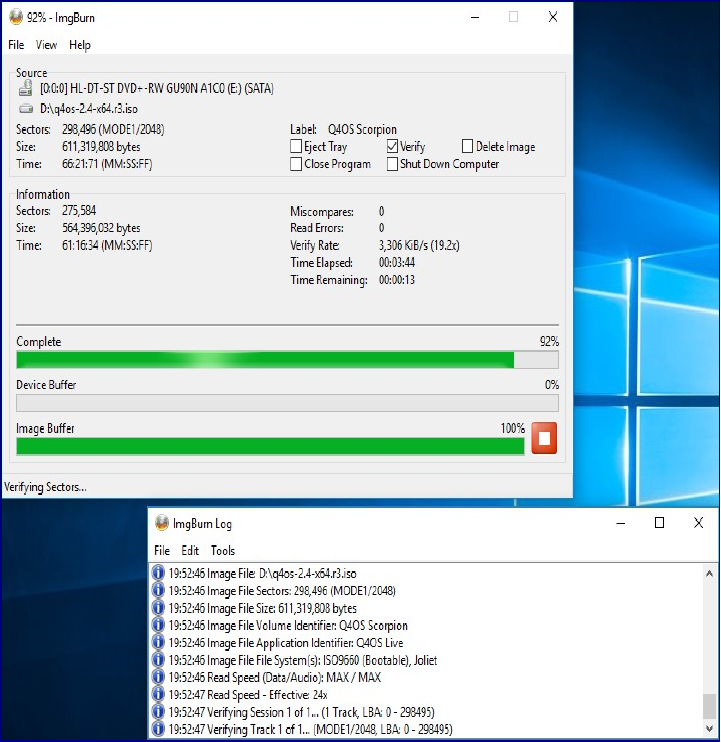Click info icon beside Volume Identifier entry
This screenshot has height=742, width=721.
coord(158,625)
